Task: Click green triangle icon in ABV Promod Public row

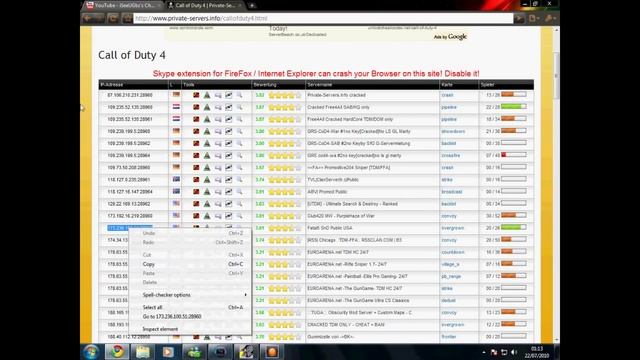Action: point(207,191)
